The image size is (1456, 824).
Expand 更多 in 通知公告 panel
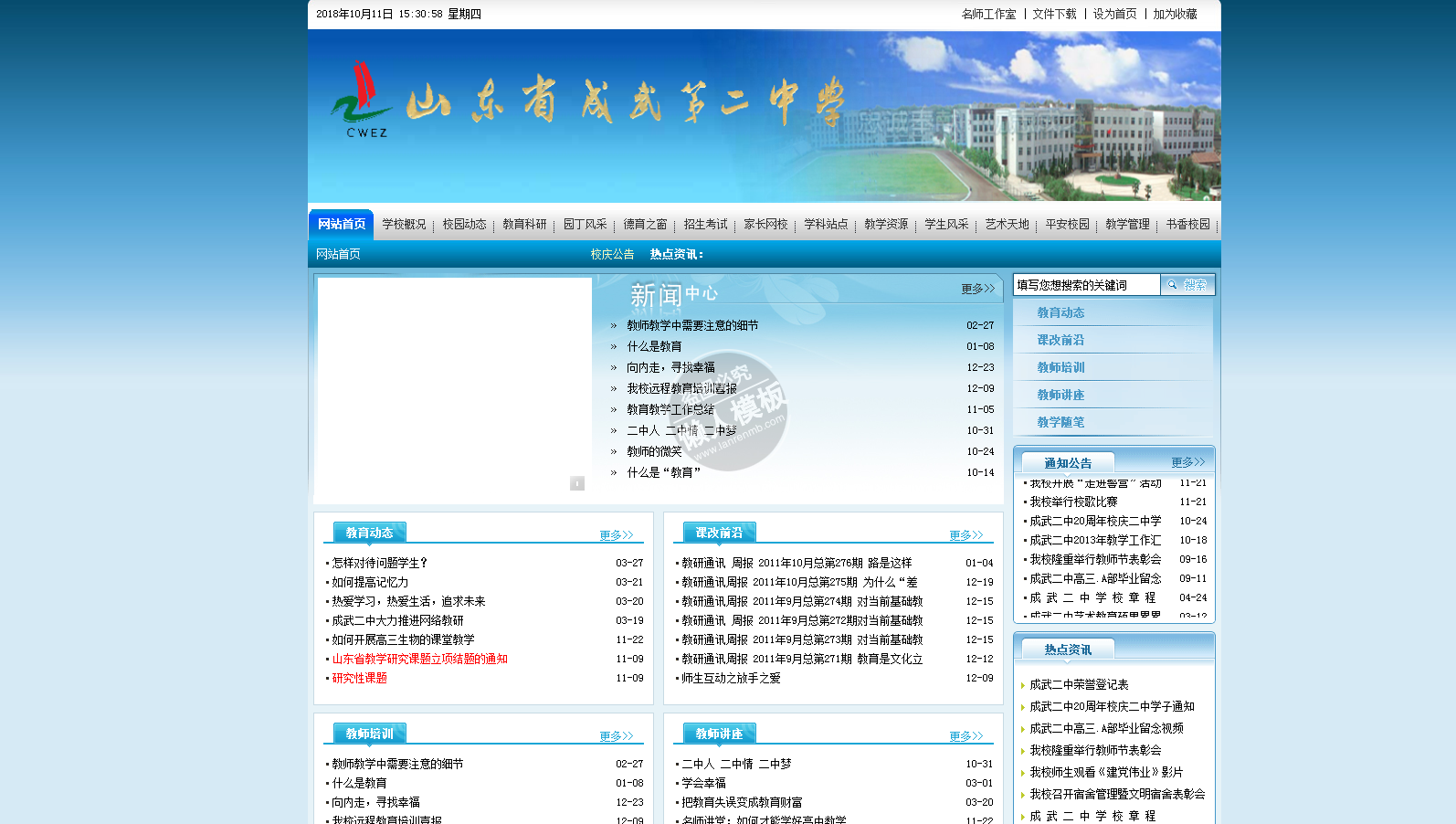[x=1187, y=462]
